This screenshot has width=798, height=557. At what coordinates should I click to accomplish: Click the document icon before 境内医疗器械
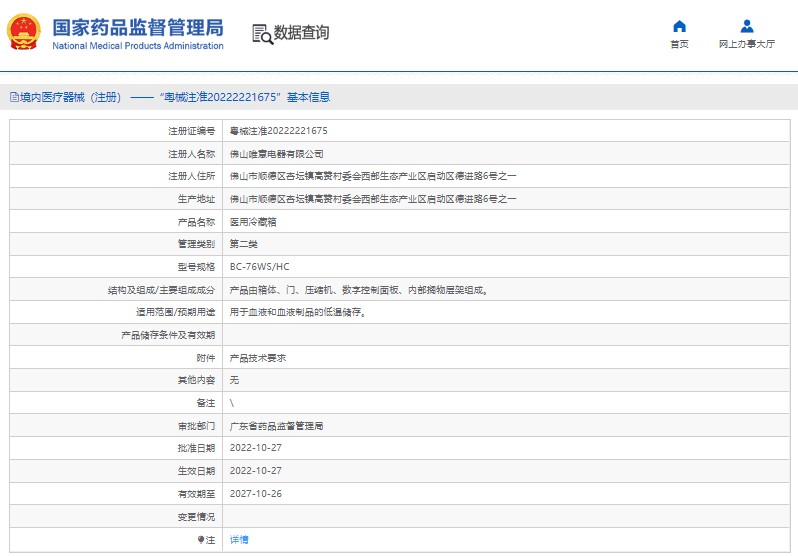click(x=14, y=98)
